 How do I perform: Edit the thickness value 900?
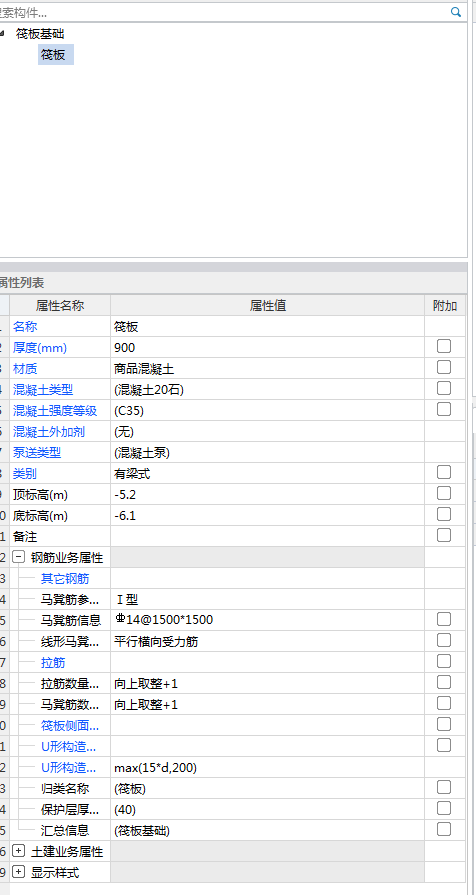click(267, 348)
